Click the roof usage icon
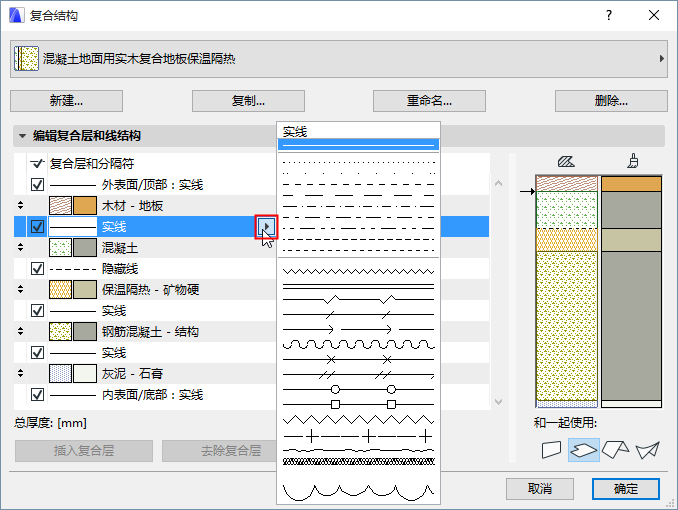Screen dimensions: 678x510 [x=616, y=450]
